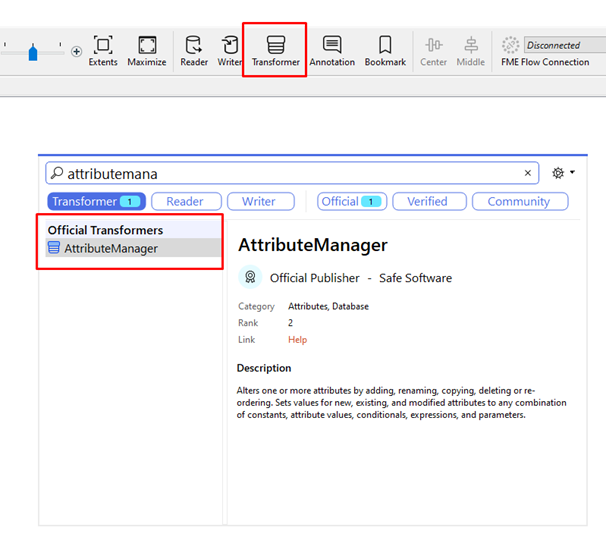
Task: Toggle the Writer filter pill
Action: [x=261, y=201]
